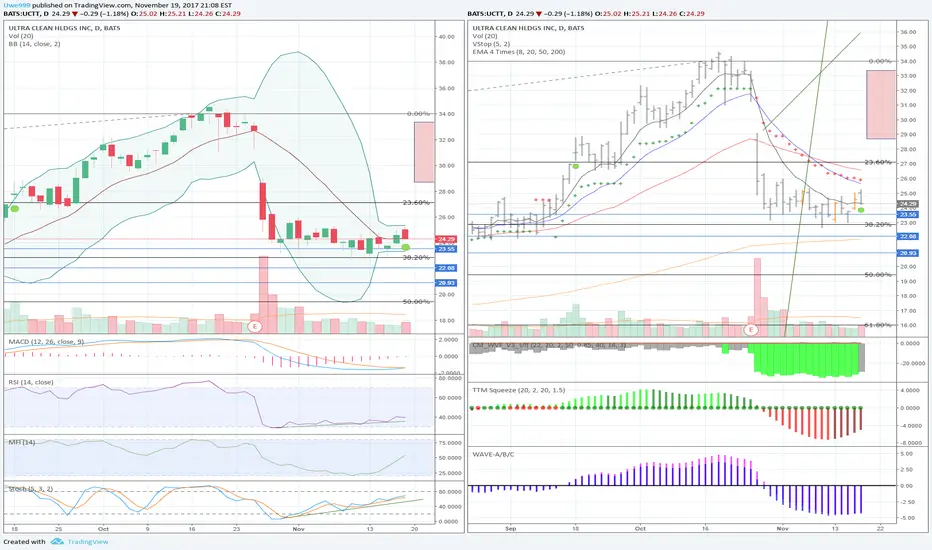Select the BB (14, close, 2) indicator label
The image size is (932, 550).
pos(34,44)
